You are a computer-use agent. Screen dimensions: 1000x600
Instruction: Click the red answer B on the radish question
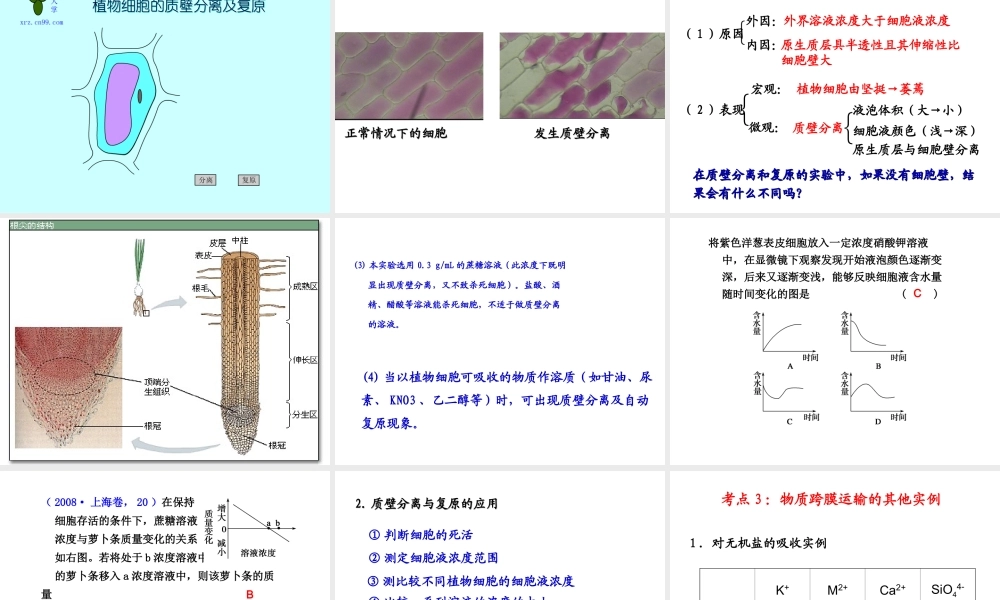pos(249,594)
